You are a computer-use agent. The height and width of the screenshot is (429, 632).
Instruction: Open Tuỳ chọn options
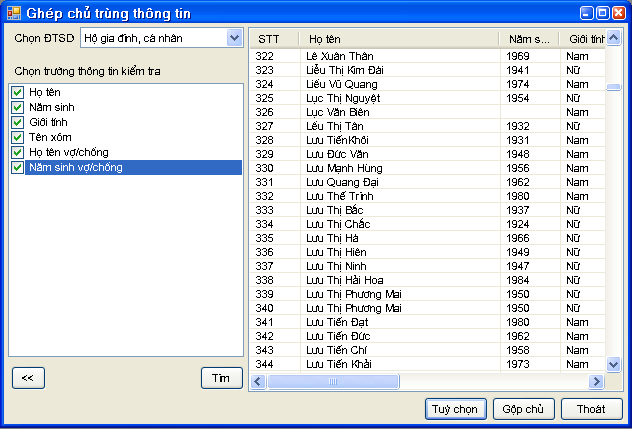click(454, 409)
